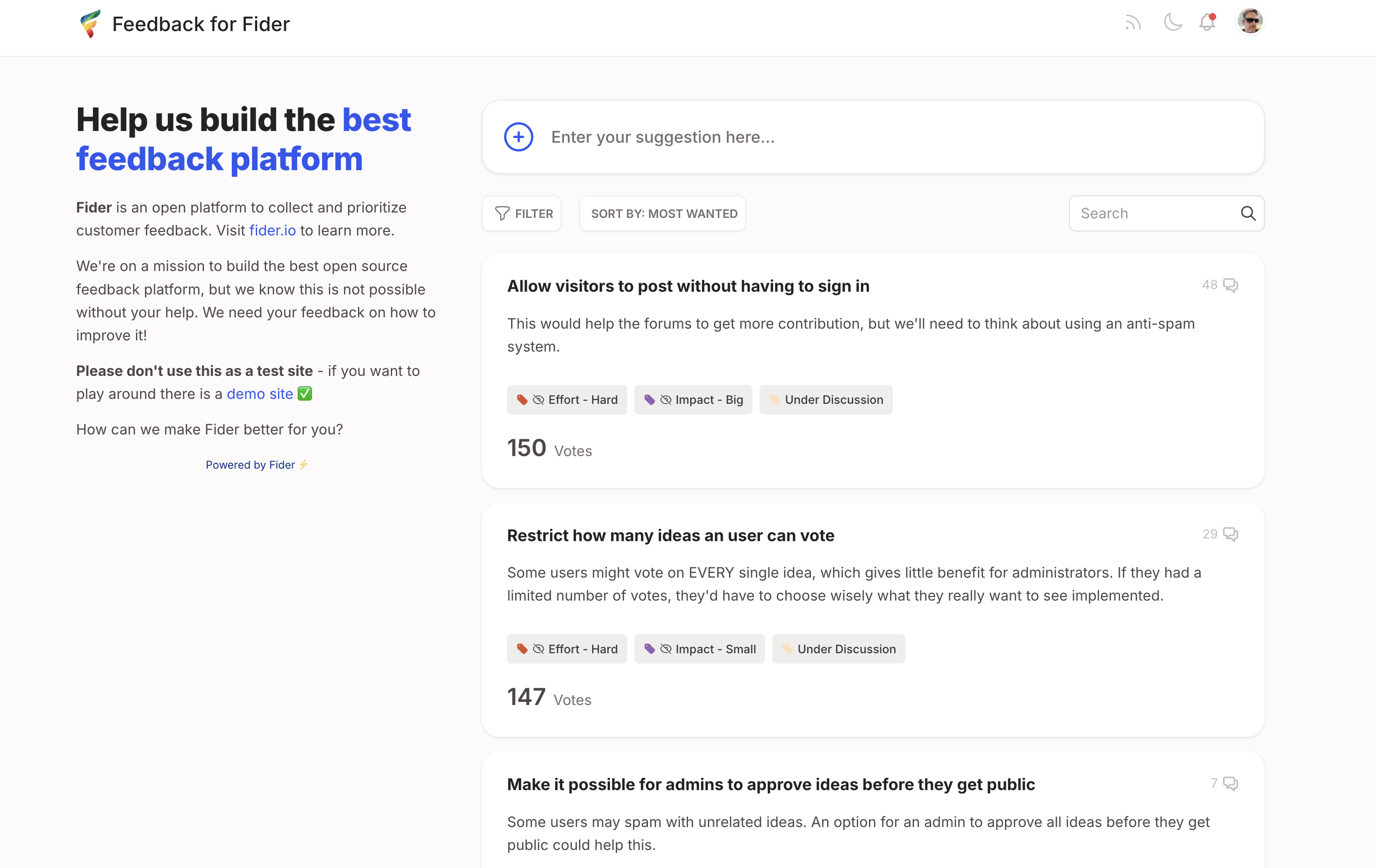This screenshot has height=868, width=1376.
Task: Click the comment icon beside 7
Action: pos(1230,783)
